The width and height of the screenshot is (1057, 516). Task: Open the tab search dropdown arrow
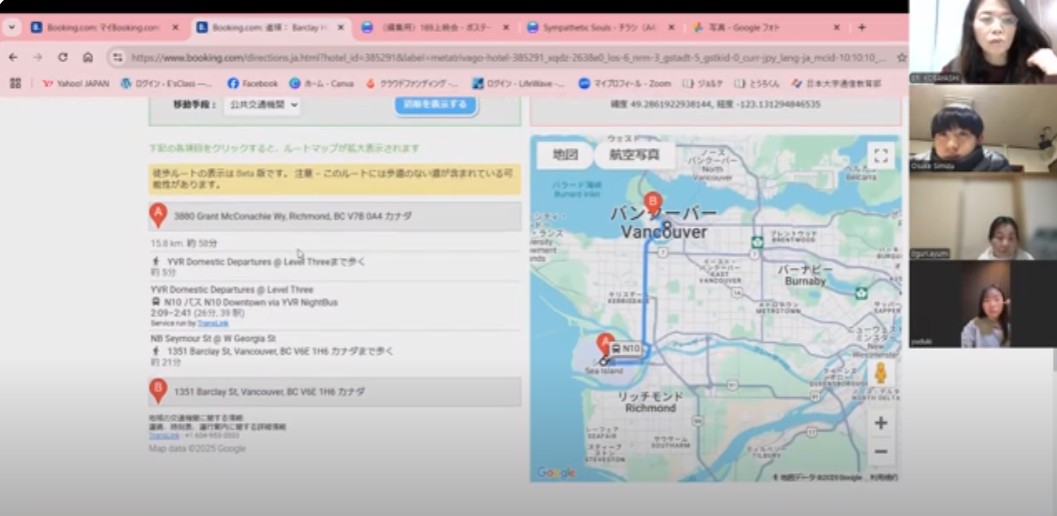12,27
